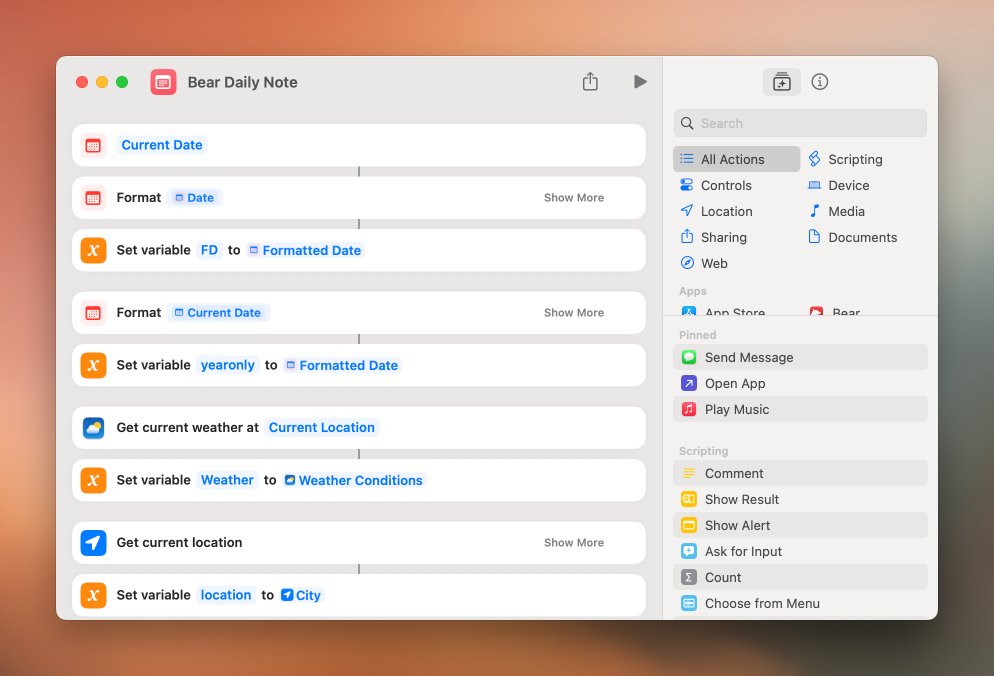Click the calendar icon of Current Date action
This screenshot has height=676, width=994.
(x=93, y=145)
